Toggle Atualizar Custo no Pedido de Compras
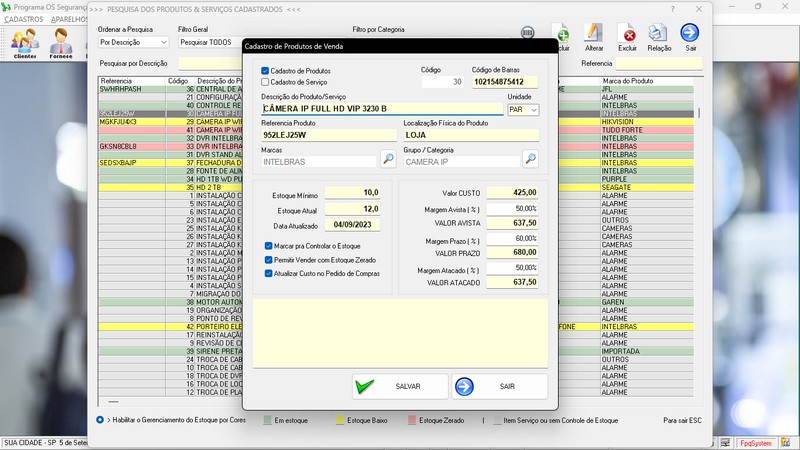Viewport: 800px width, 450px height. (268, 273)
